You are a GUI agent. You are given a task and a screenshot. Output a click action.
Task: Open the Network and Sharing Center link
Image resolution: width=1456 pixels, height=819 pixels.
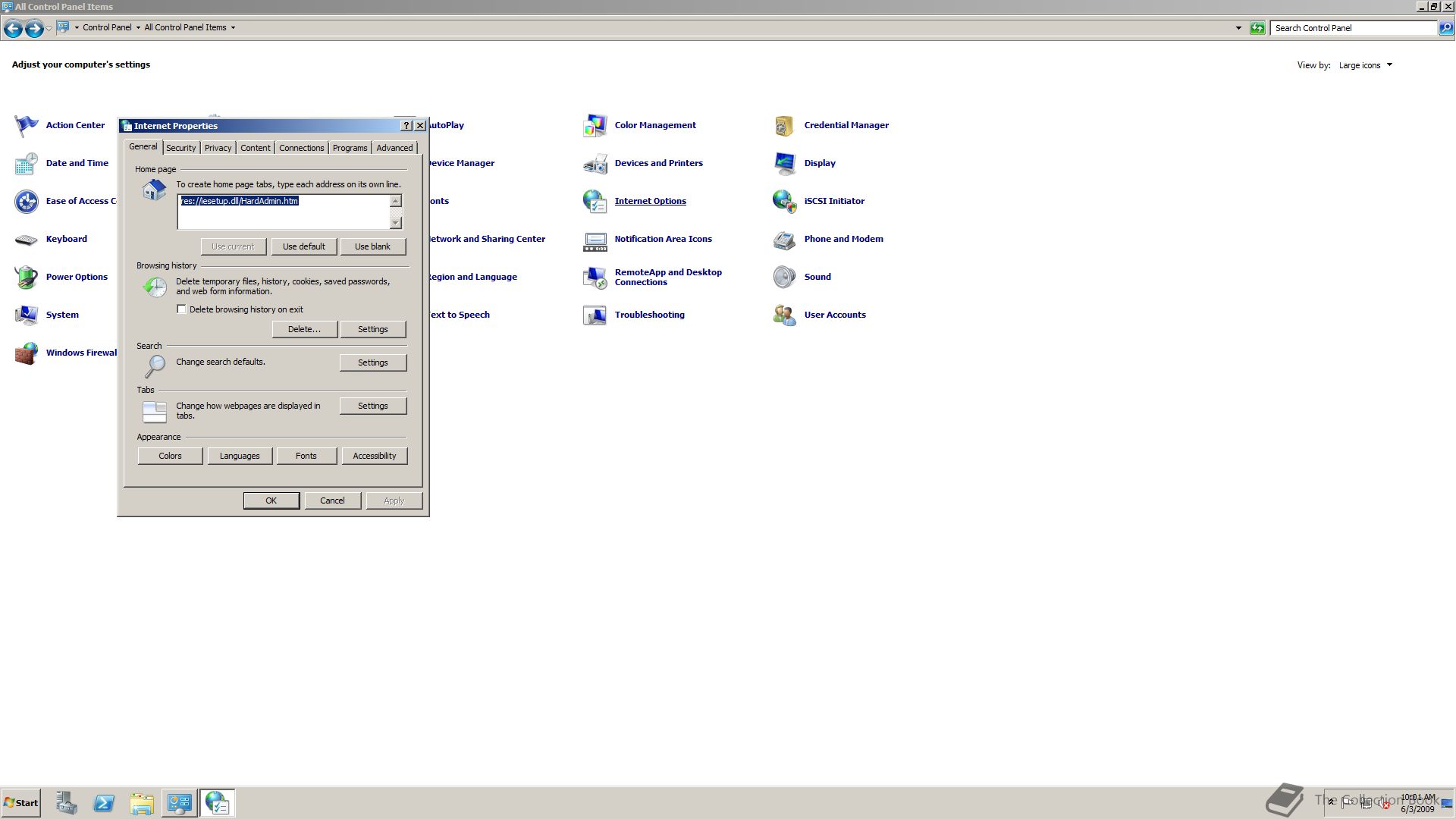tap(486, 239)
